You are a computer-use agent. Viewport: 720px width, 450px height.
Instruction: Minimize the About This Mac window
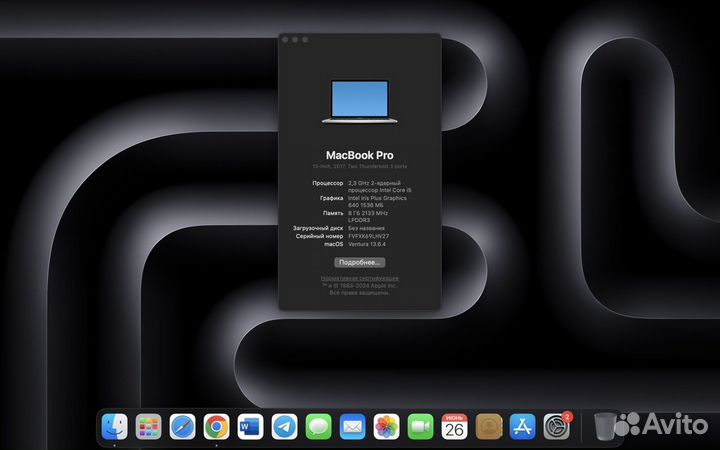[x=295, y=39]
